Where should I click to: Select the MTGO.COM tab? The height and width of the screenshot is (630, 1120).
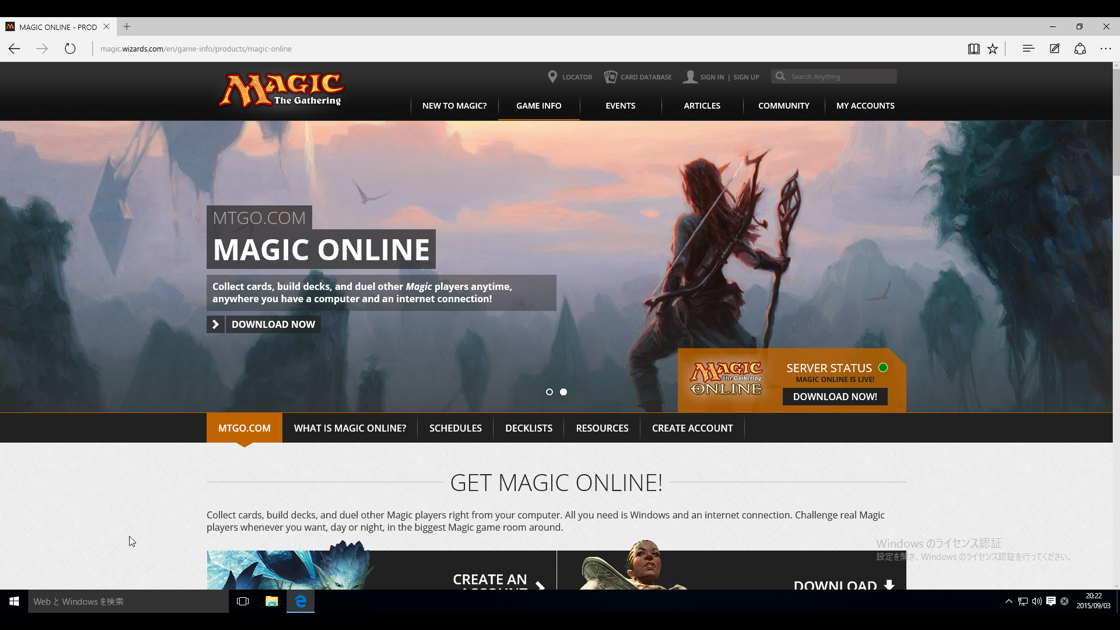244,428
